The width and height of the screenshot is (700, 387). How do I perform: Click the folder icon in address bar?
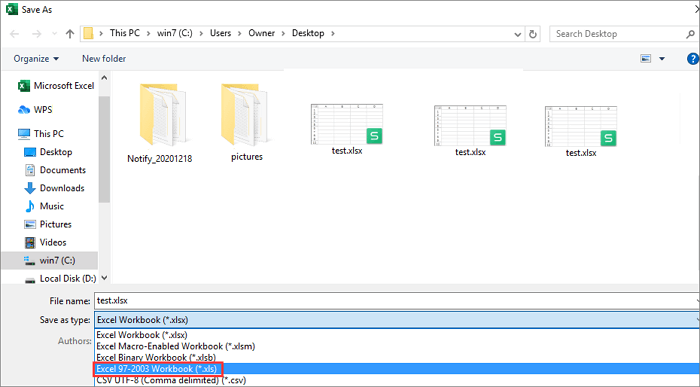tap(88, 33)
